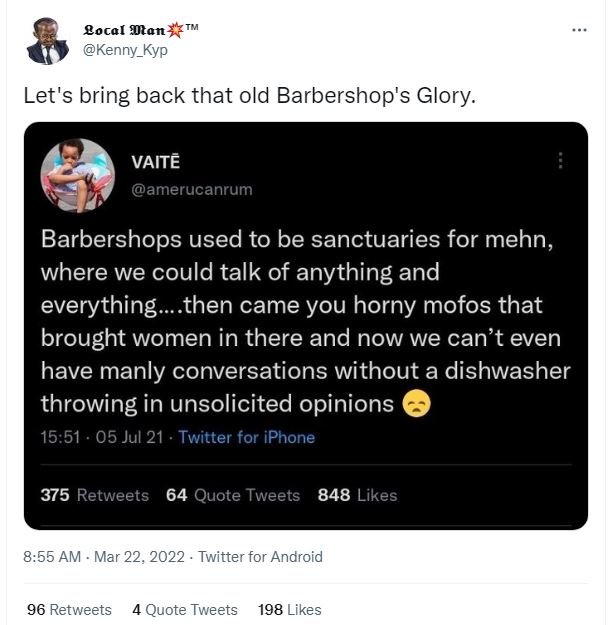Click the Twitter for iPhone link

point(246,437)
